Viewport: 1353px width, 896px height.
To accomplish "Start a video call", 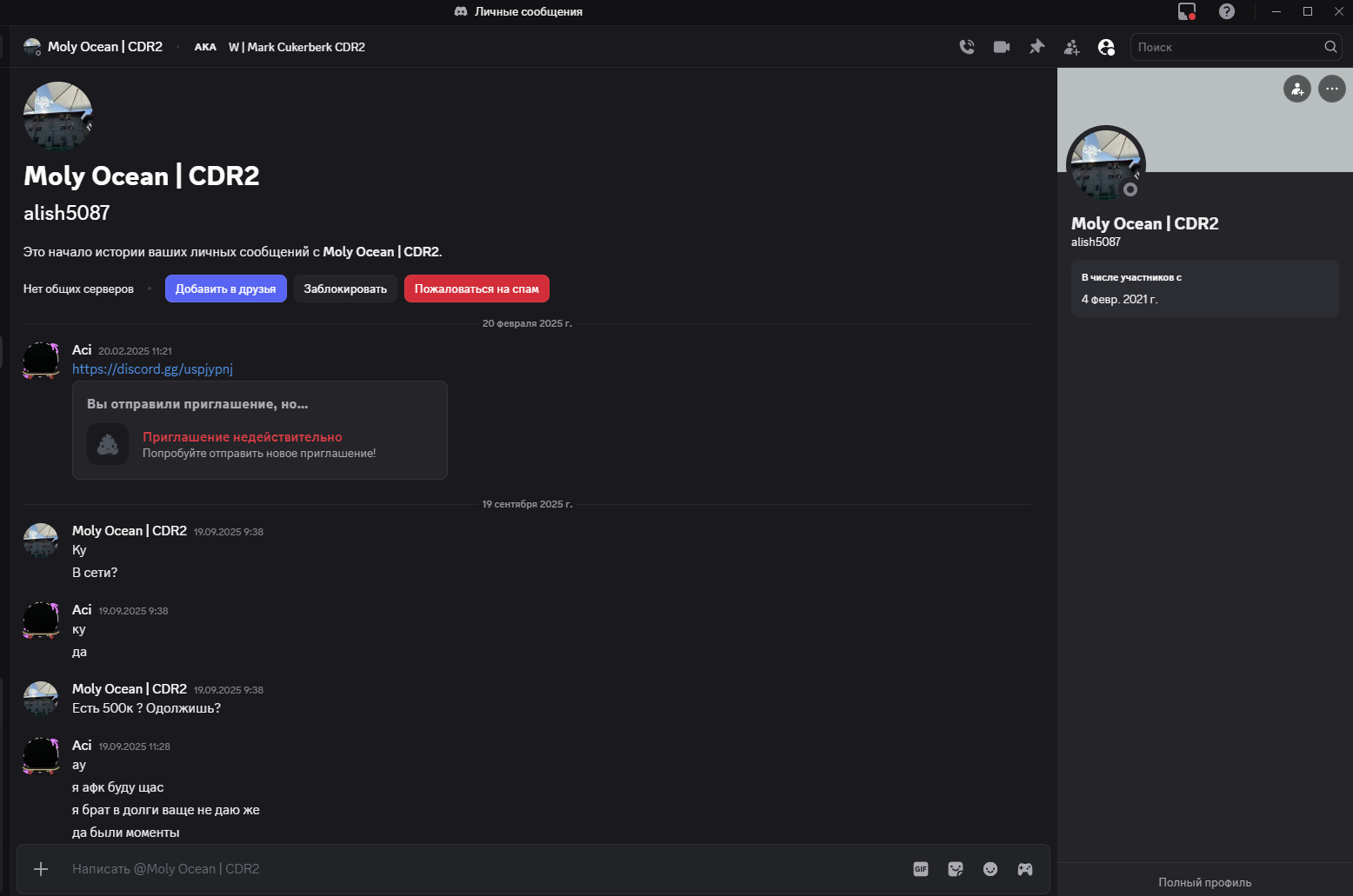I will pyautogui.click(x=1002, y=47).
